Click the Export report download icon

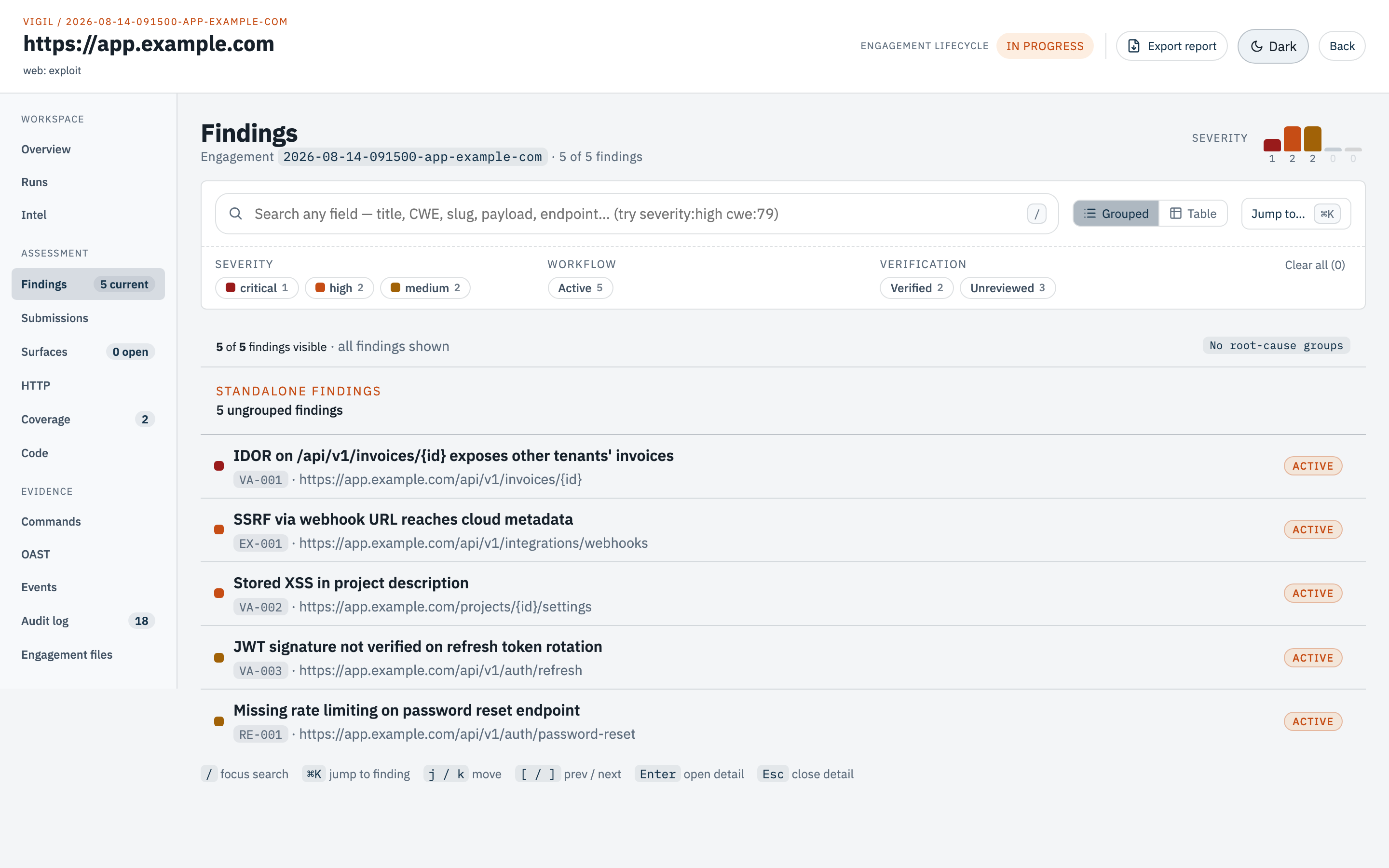(1133, 46)
